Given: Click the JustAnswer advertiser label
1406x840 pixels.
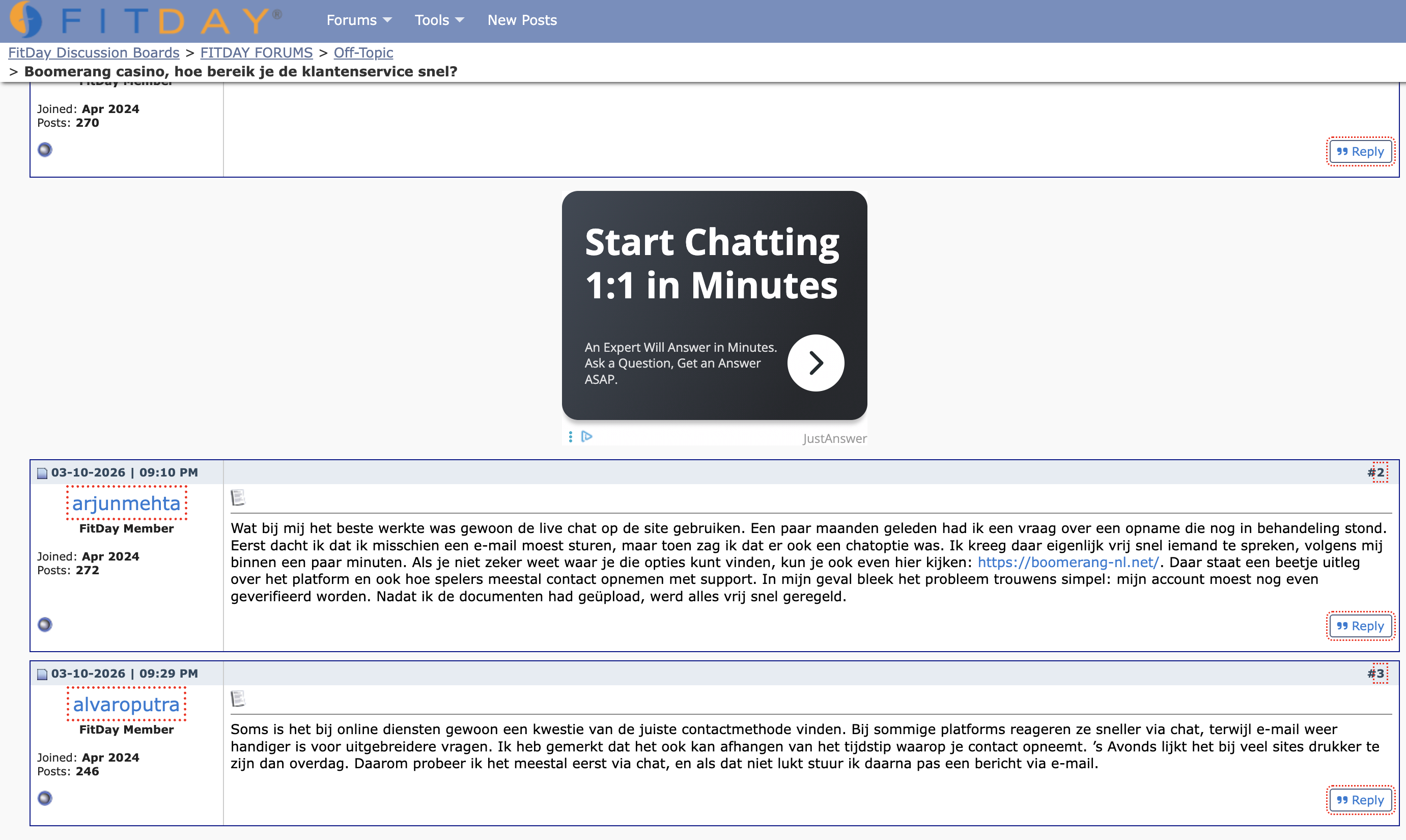Looking at the screenshot, I should pyautogui.click(x=834, y=439).
